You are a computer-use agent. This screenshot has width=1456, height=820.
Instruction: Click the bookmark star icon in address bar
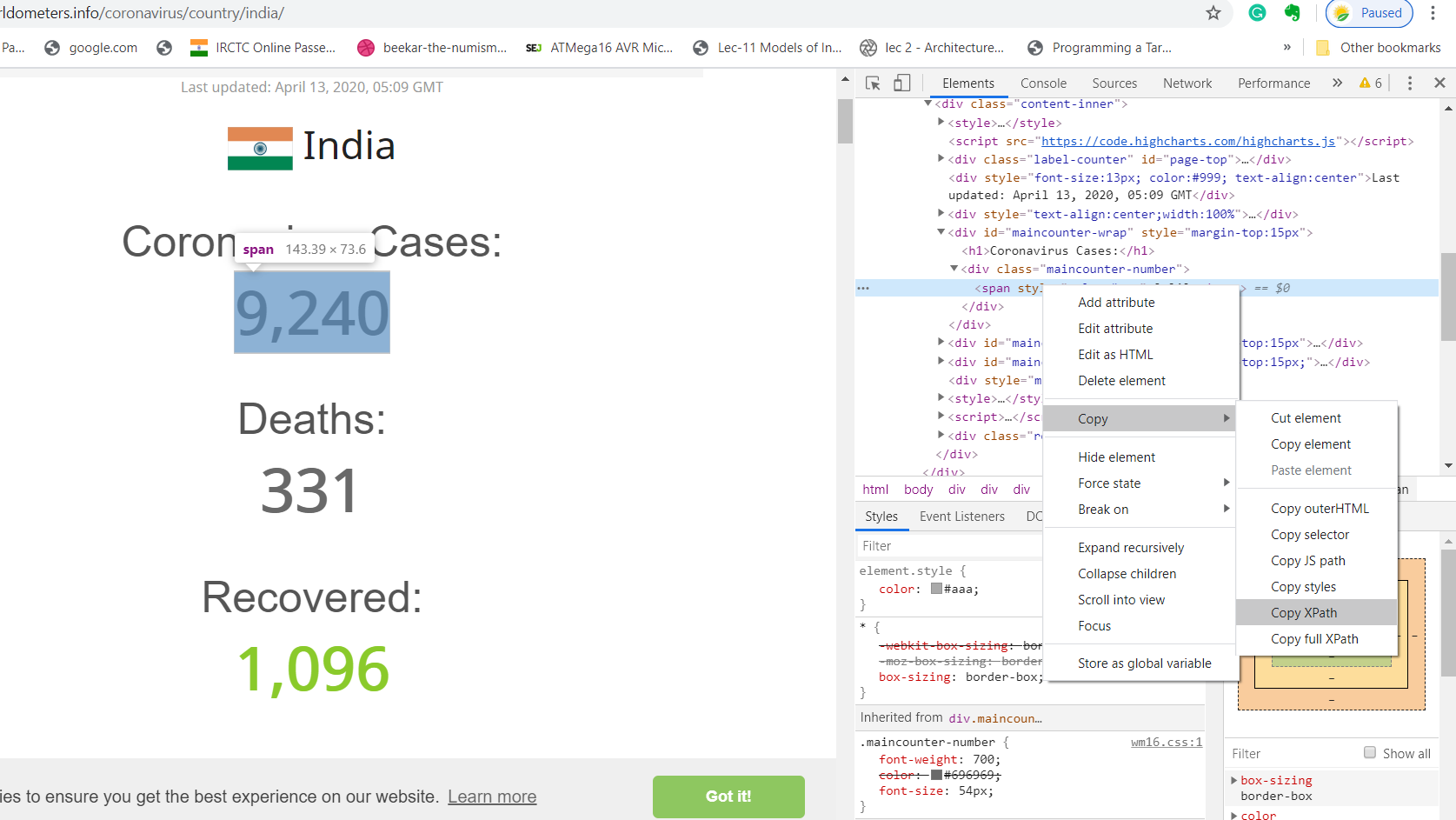[x=1213, y=12]
